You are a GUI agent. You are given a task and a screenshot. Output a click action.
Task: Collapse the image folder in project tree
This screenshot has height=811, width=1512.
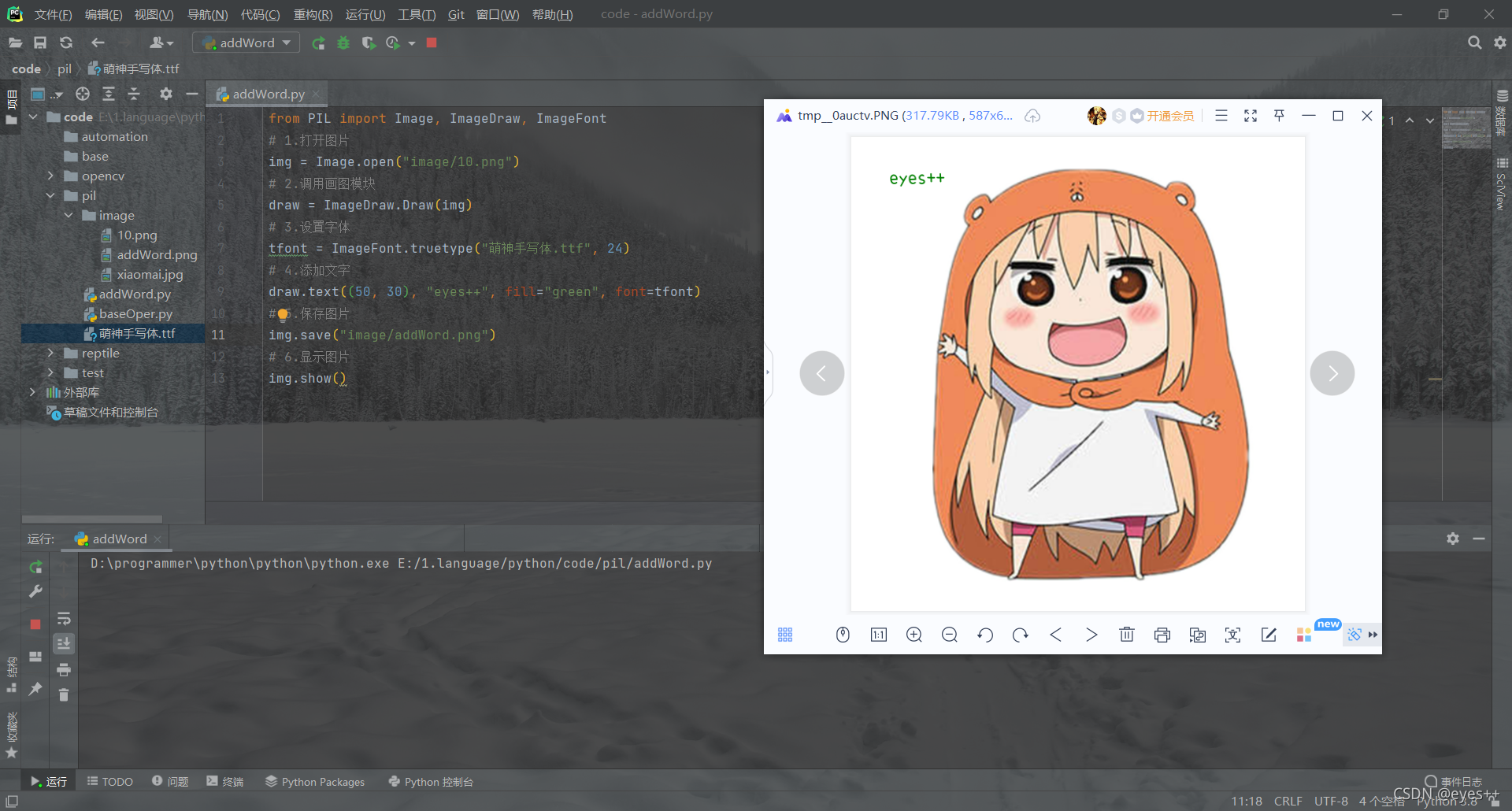pyautogui.click(x=69, y=215)
